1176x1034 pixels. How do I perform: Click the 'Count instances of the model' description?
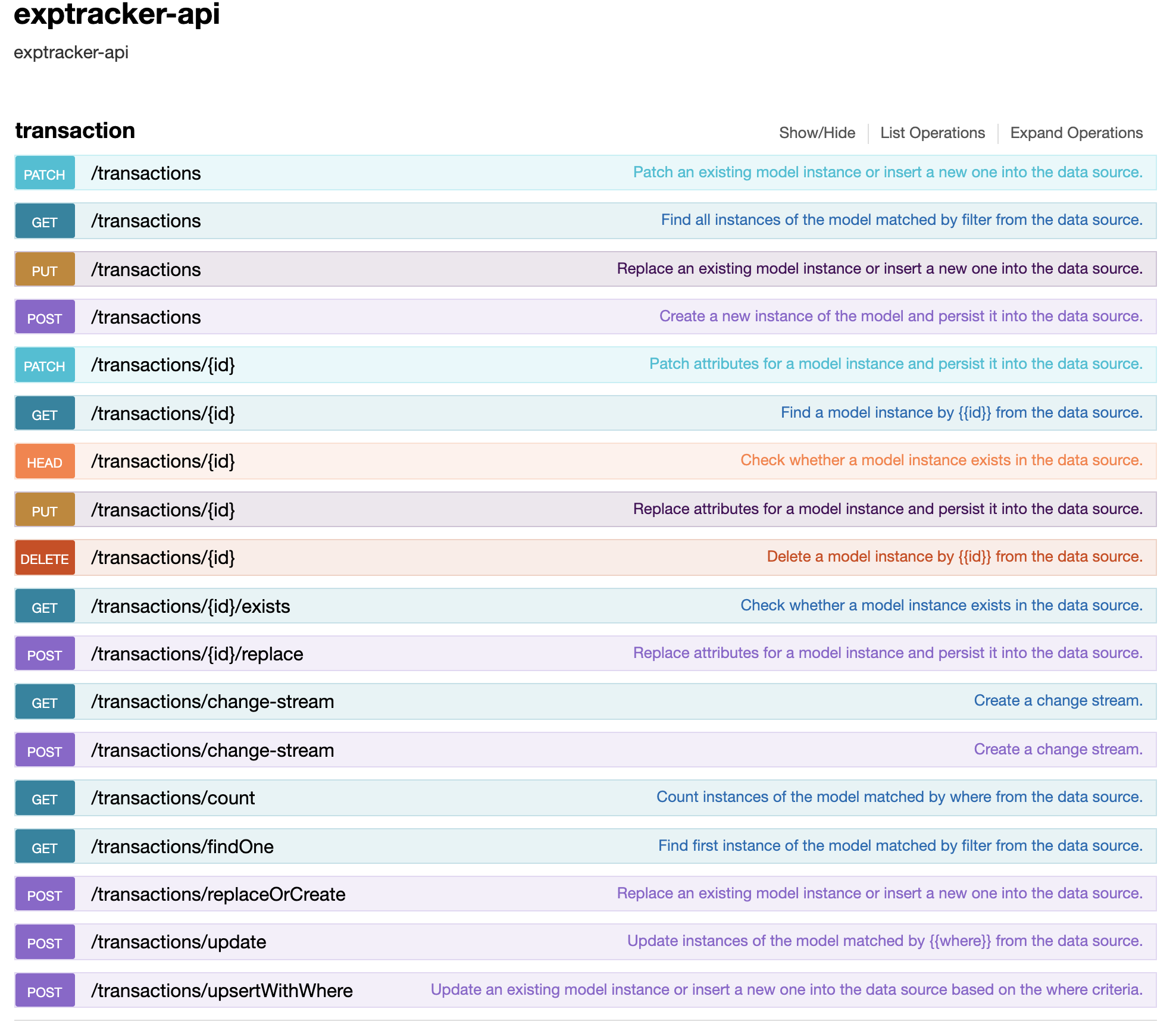coord(899,797)
